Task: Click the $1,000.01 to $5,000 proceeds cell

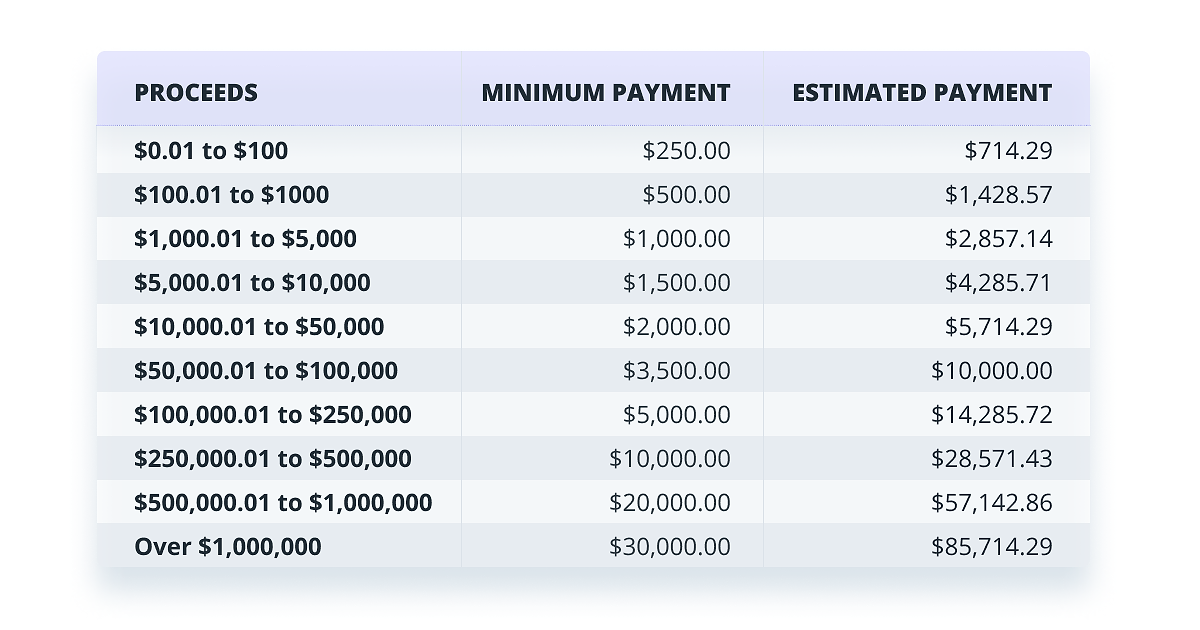Action: (245, 239)
